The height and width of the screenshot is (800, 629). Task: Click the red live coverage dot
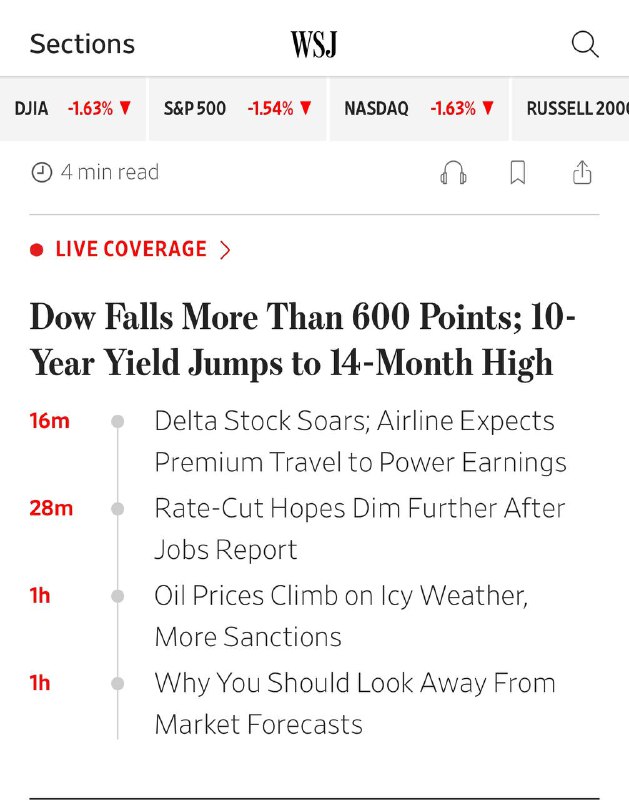tap(36, 250)
